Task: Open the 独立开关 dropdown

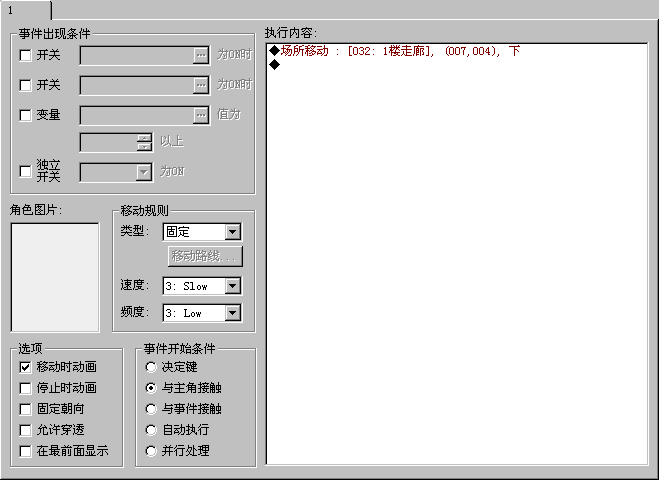Action: tap(144, 172)
